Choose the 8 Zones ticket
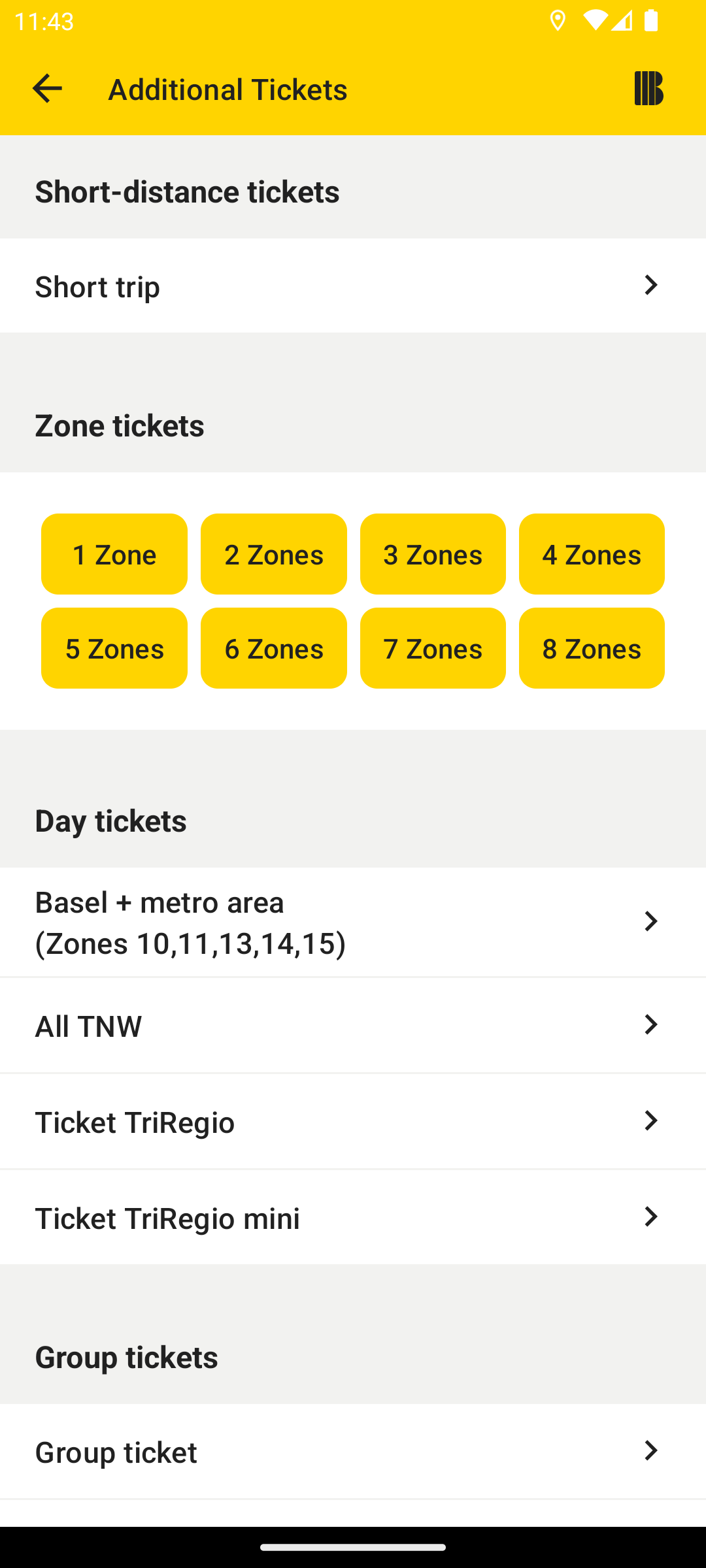706x1568 pixels. [592, 648]
